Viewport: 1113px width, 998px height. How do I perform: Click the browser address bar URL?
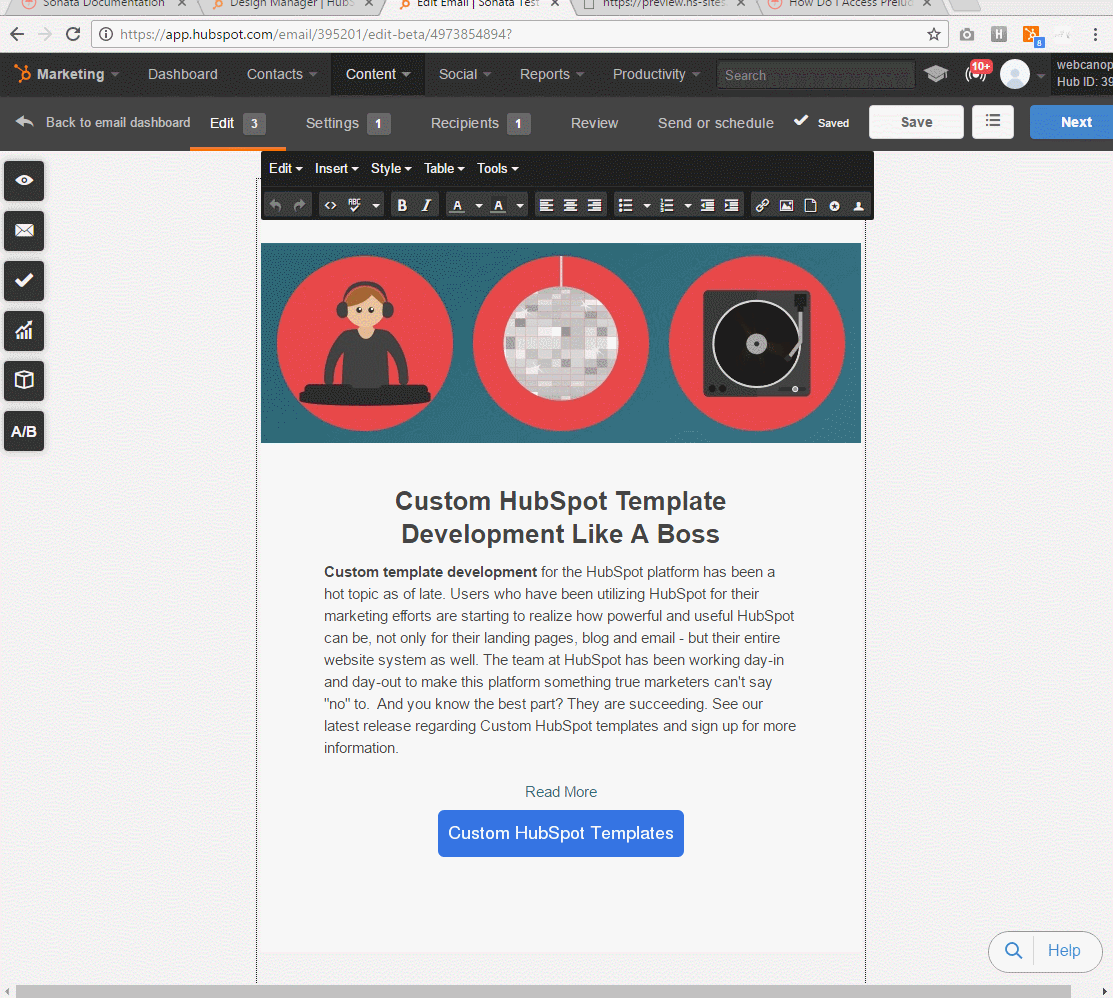coord(316,34)
